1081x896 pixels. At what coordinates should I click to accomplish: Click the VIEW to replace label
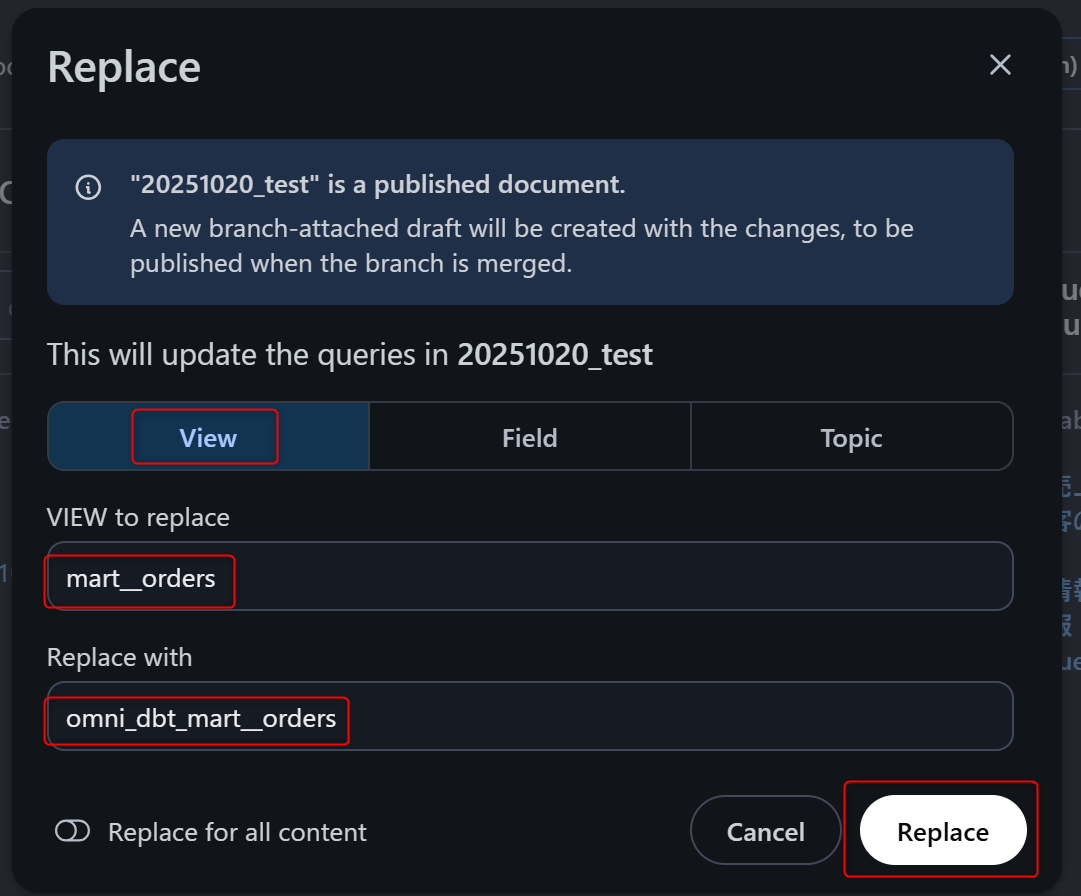138,517
